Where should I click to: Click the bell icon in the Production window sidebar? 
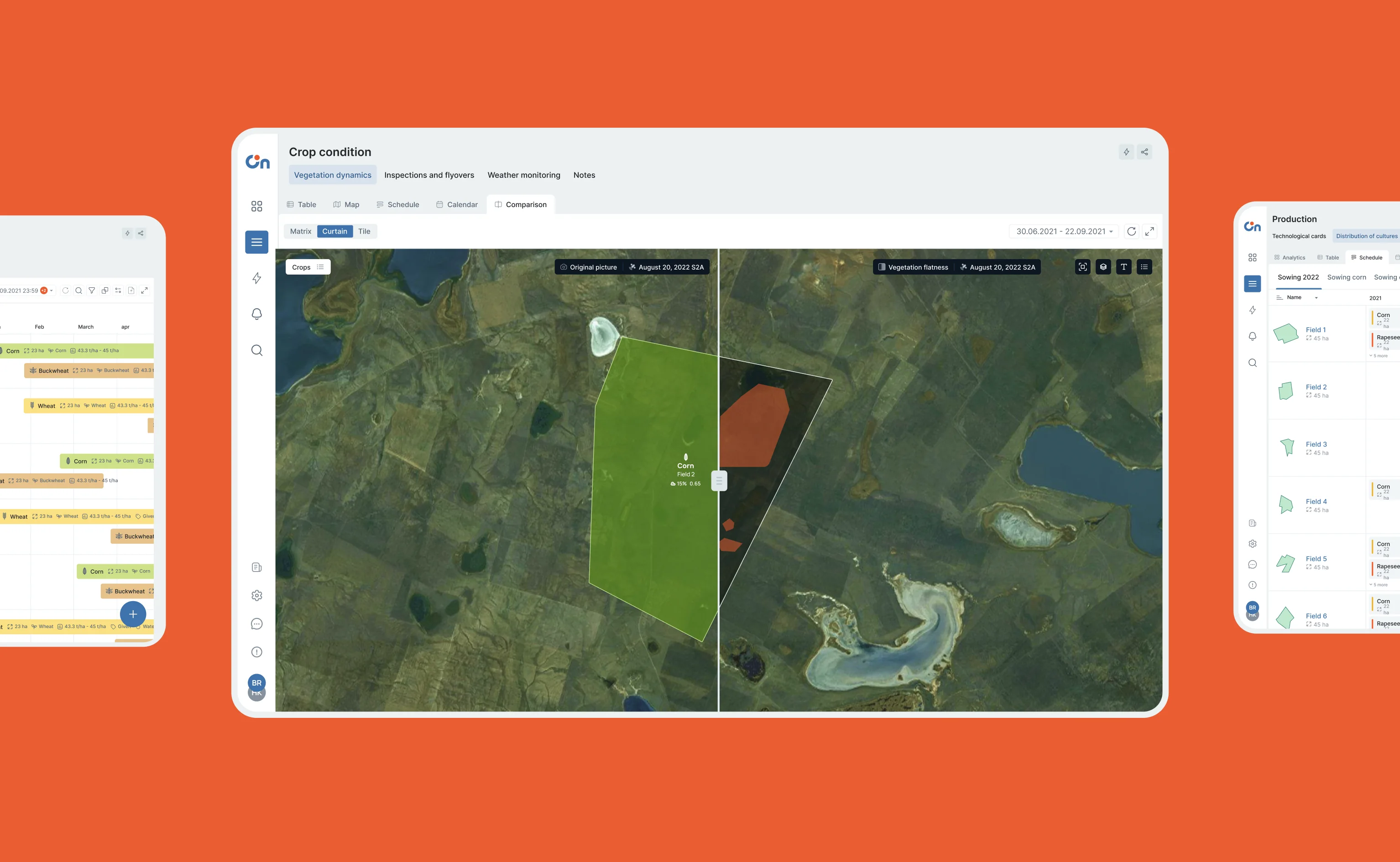coord(1252,337)
